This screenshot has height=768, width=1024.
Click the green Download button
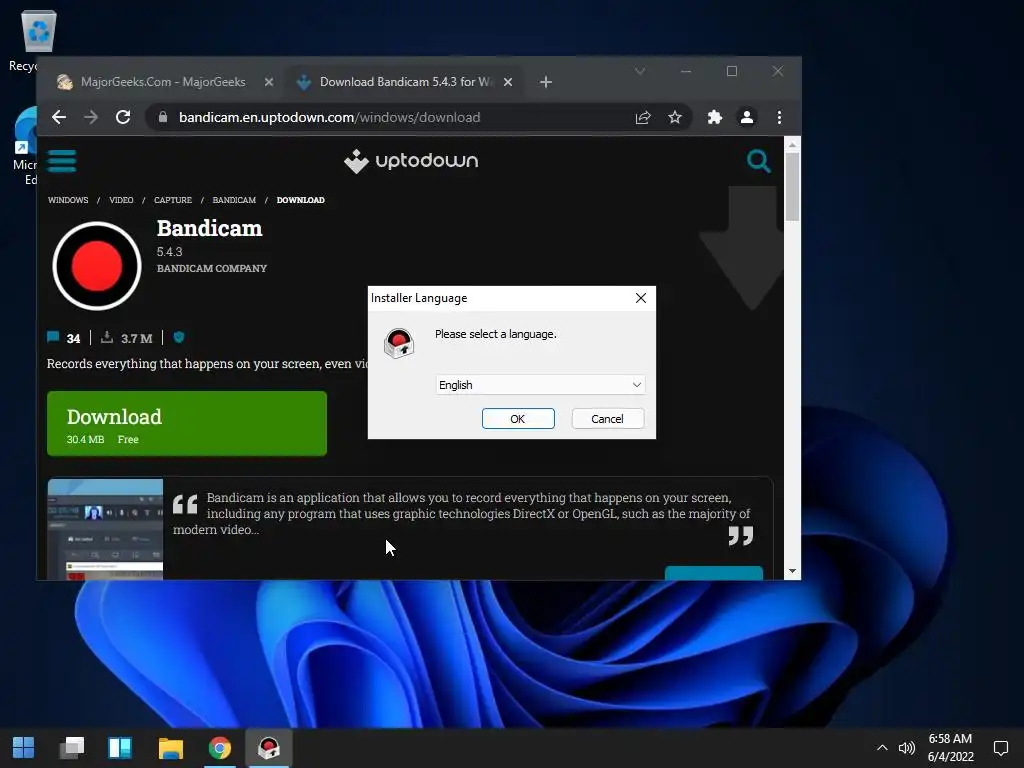(187, 423)
